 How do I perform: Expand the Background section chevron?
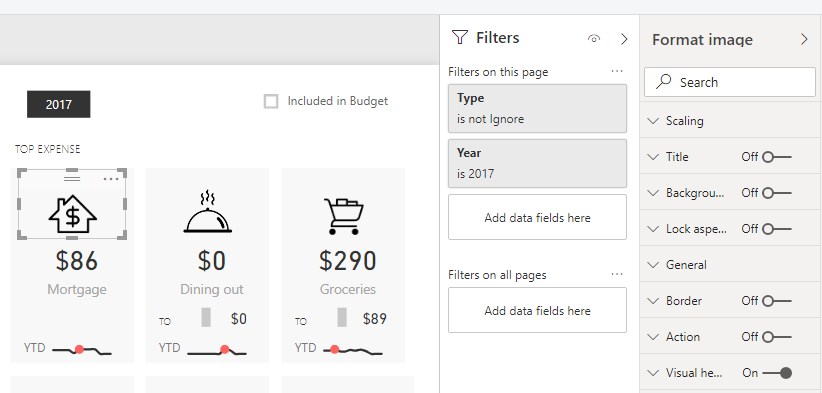(653, 193)
